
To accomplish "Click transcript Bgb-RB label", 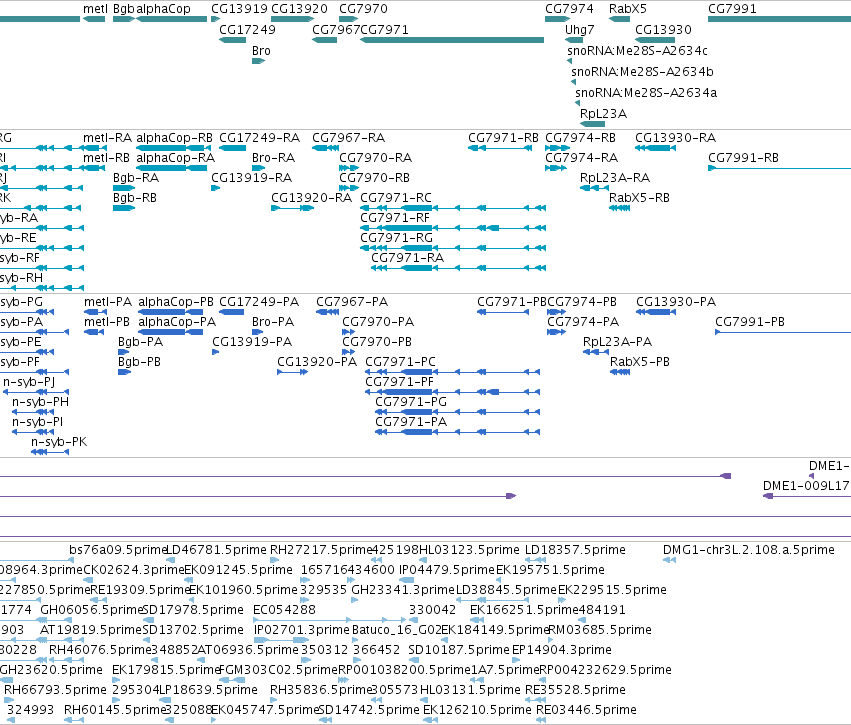I will pos(135,198).
